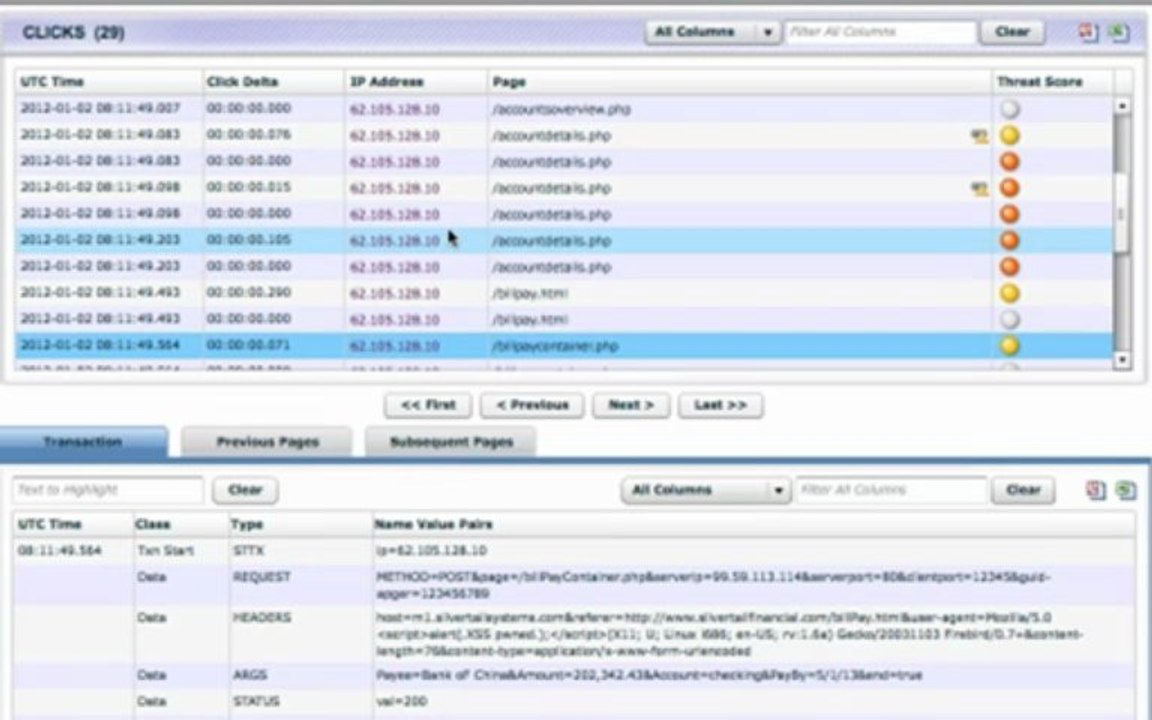Viewport: 1152px width, 720px height.
Task: Click the Clicks table scrollbar down arrow
Action: click(x=1121, y=360)
